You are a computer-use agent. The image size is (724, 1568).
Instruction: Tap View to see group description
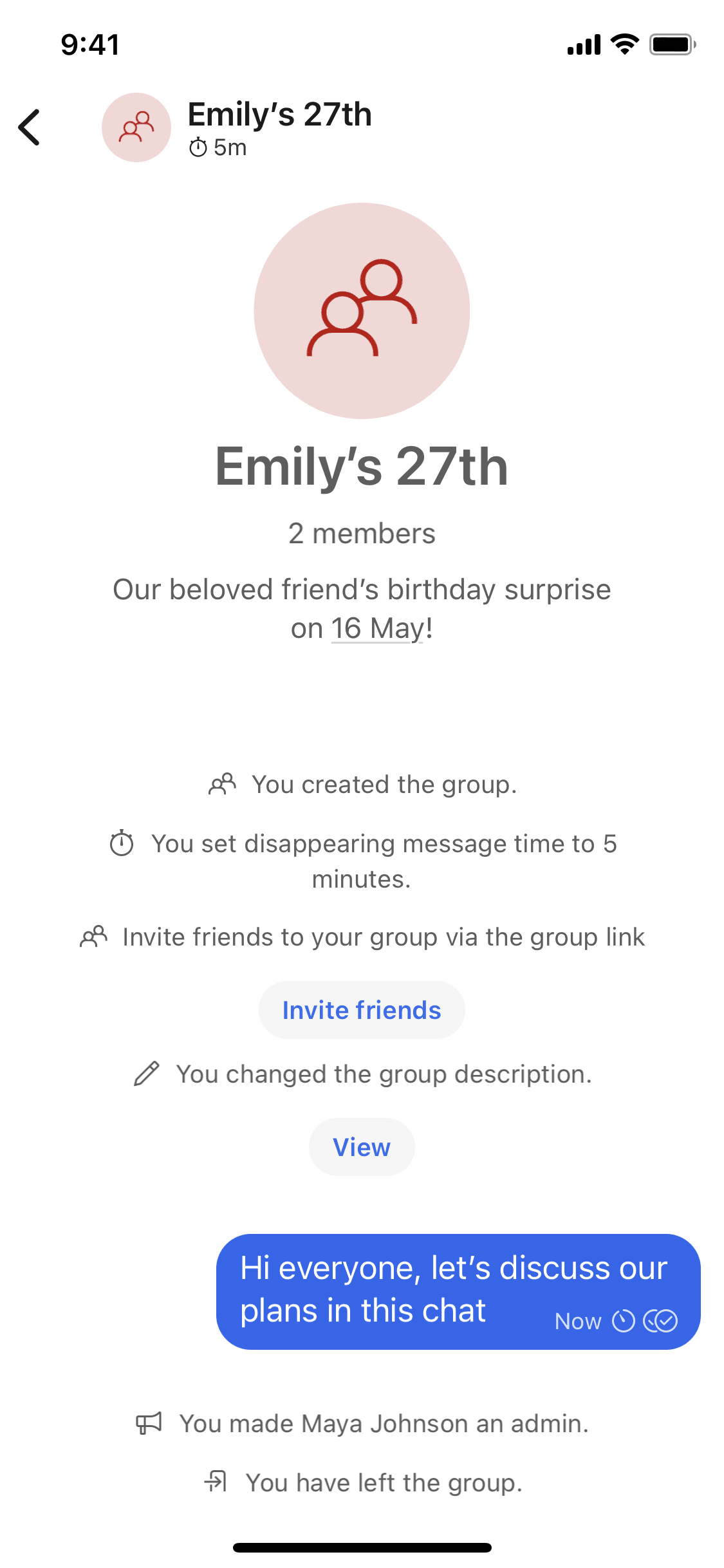pos(362,1147)
